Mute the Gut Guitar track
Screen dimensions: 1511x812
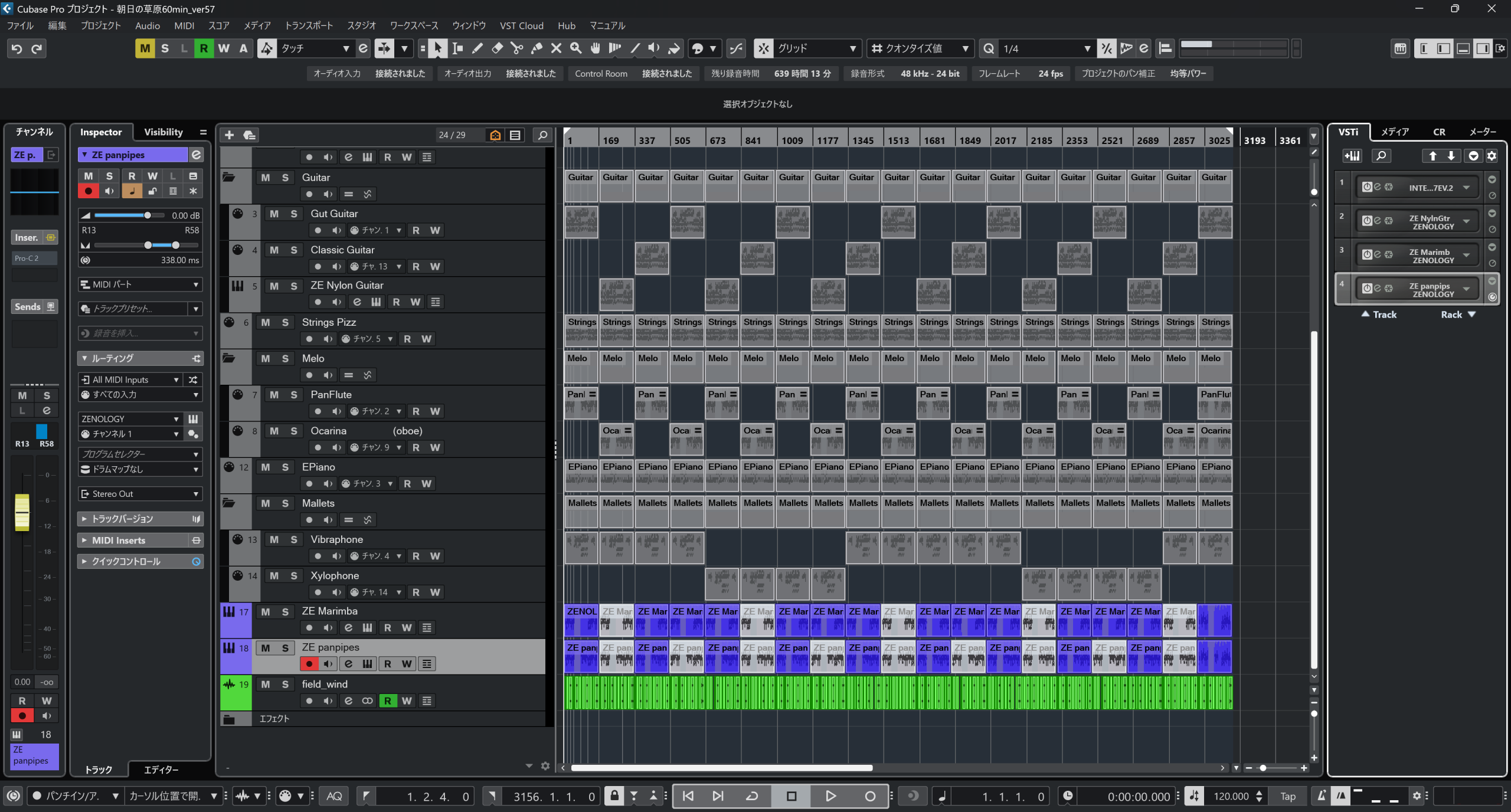coord(274,214)
